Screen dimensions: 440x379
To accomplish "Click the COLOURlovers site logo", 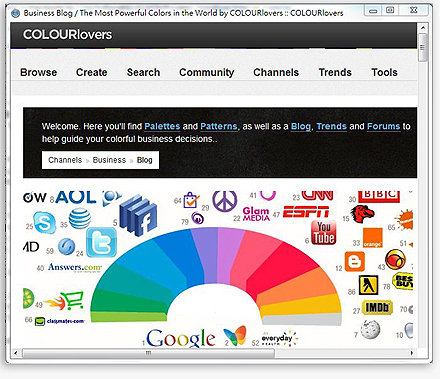I will (x=67, y=34).
